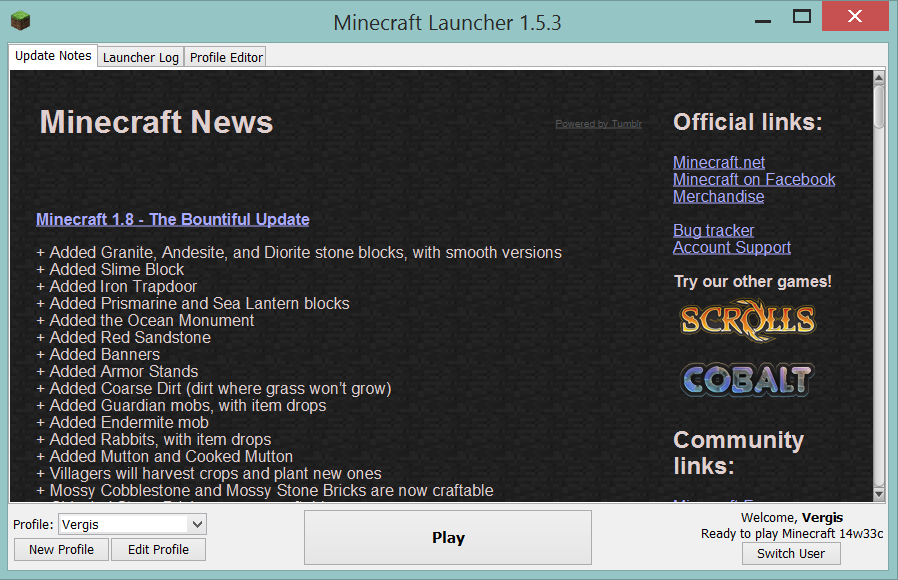Screen dimensions: 898x580
Task: Click the 'Profile:' label
Action: pos(33,524)
